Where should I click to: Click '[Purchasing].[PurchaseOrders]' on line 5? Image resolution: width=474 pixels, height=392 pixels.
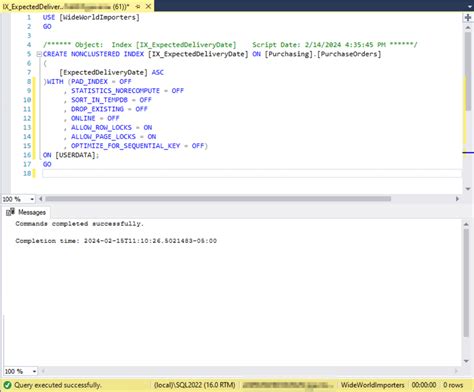323,54
